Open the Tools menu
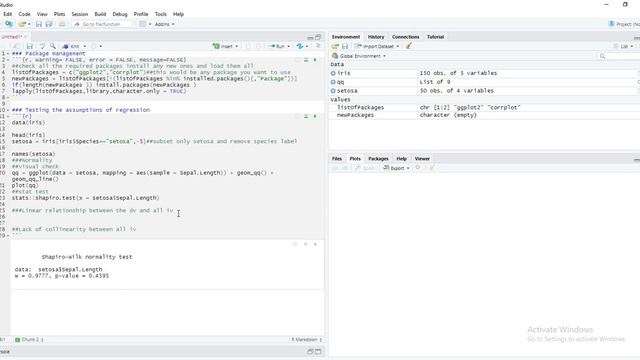The height and width of the screenshot is (360, 640). pyautogui.click(x=161, y=14)
